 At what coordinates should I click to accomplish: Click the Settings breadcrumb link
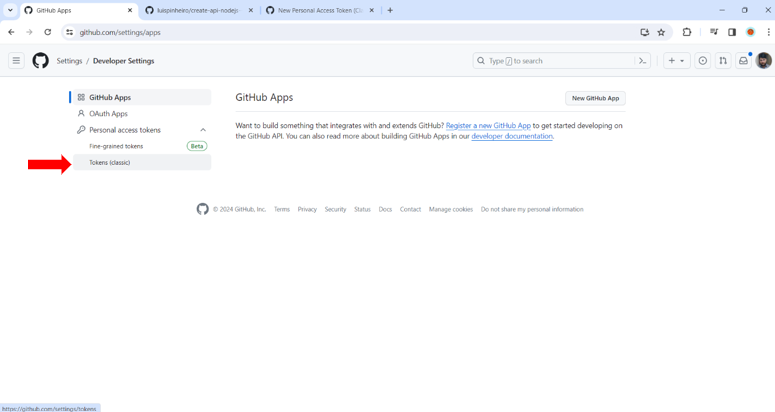[69, 61]
